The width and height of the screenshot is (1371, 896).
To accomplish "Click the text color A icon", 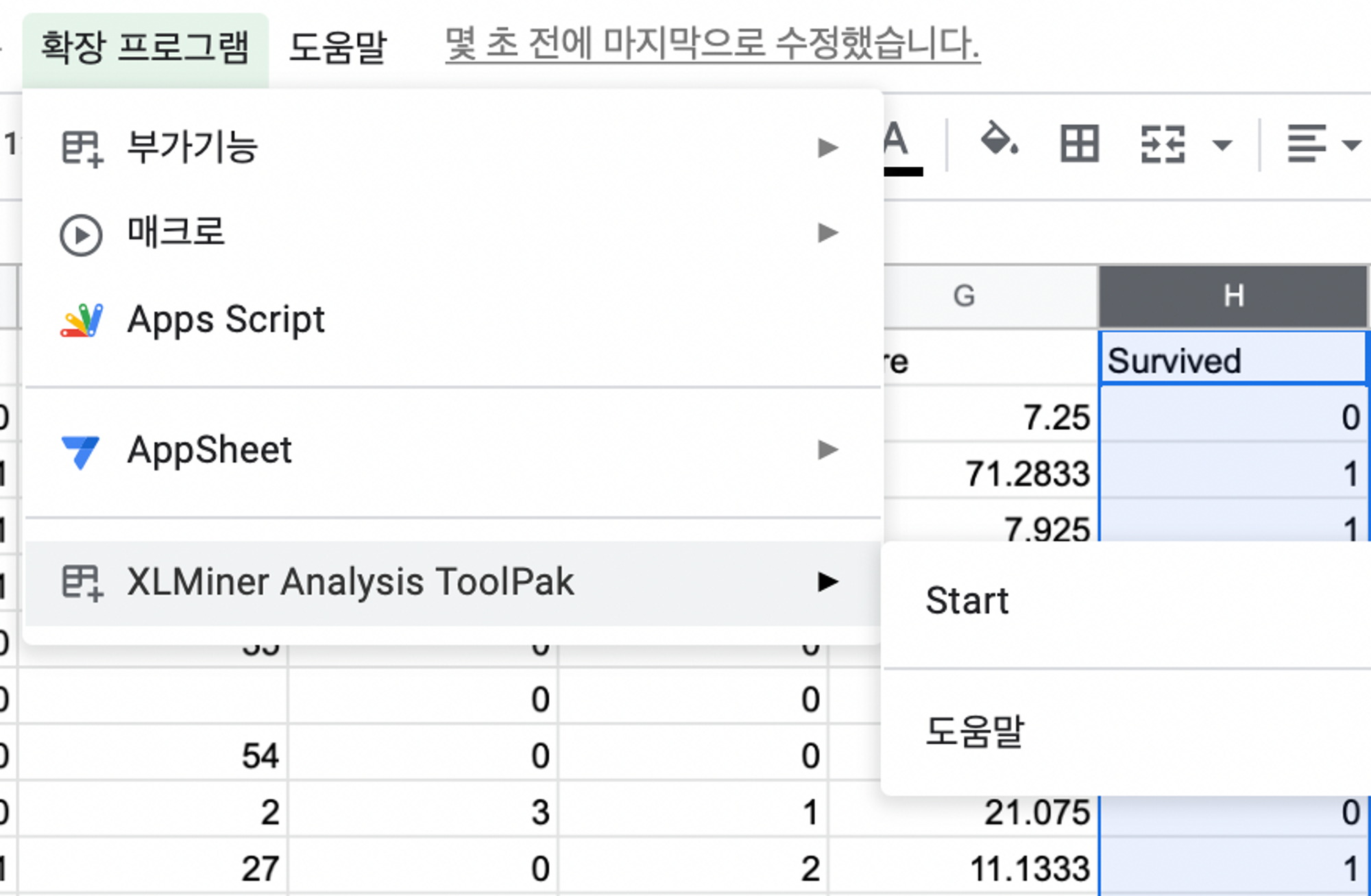I will (899, 145).
